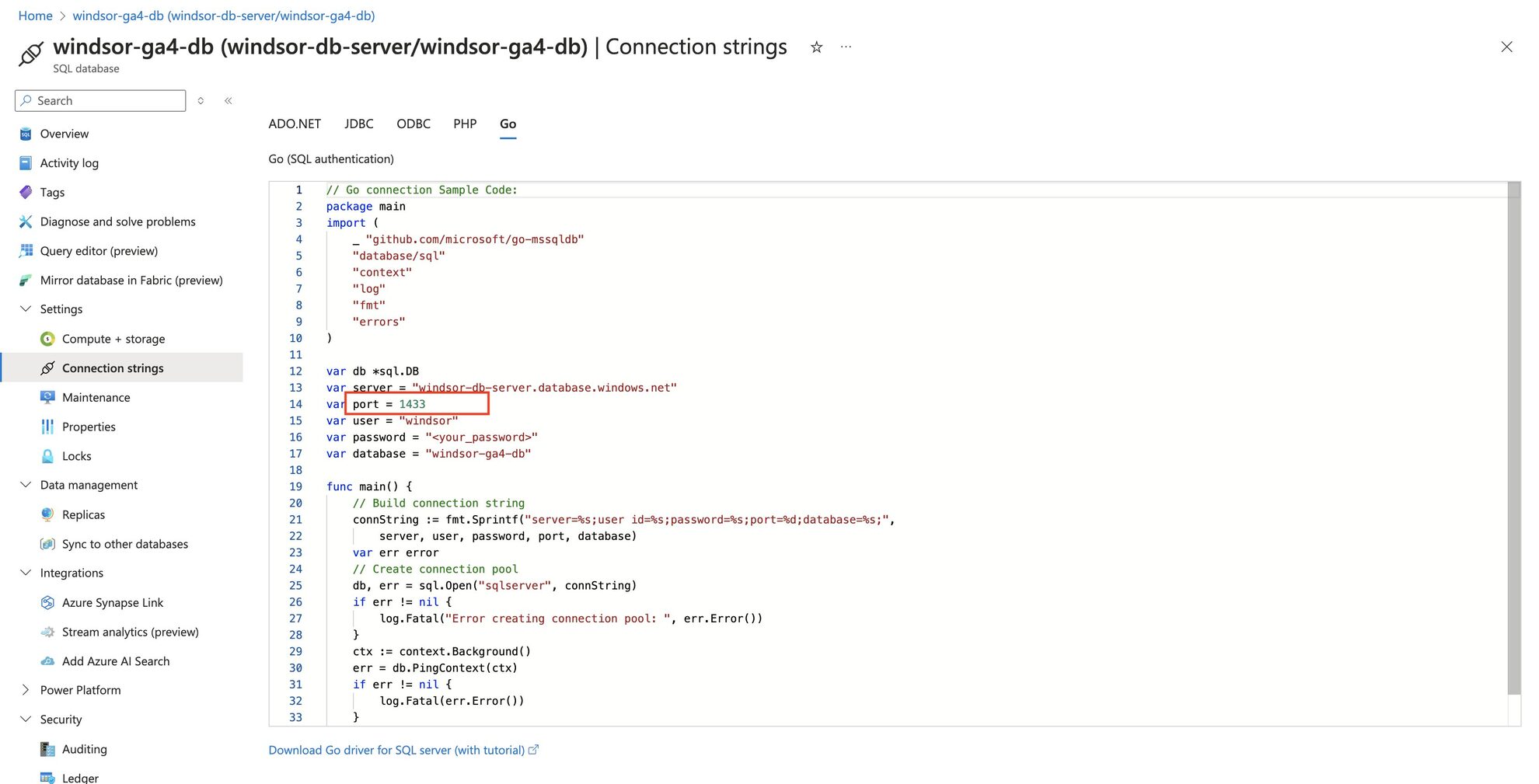Viewport: 1539px width, 784px height.
Task: Switch to the ODBC tab
Action: click(x=414, y=124)
